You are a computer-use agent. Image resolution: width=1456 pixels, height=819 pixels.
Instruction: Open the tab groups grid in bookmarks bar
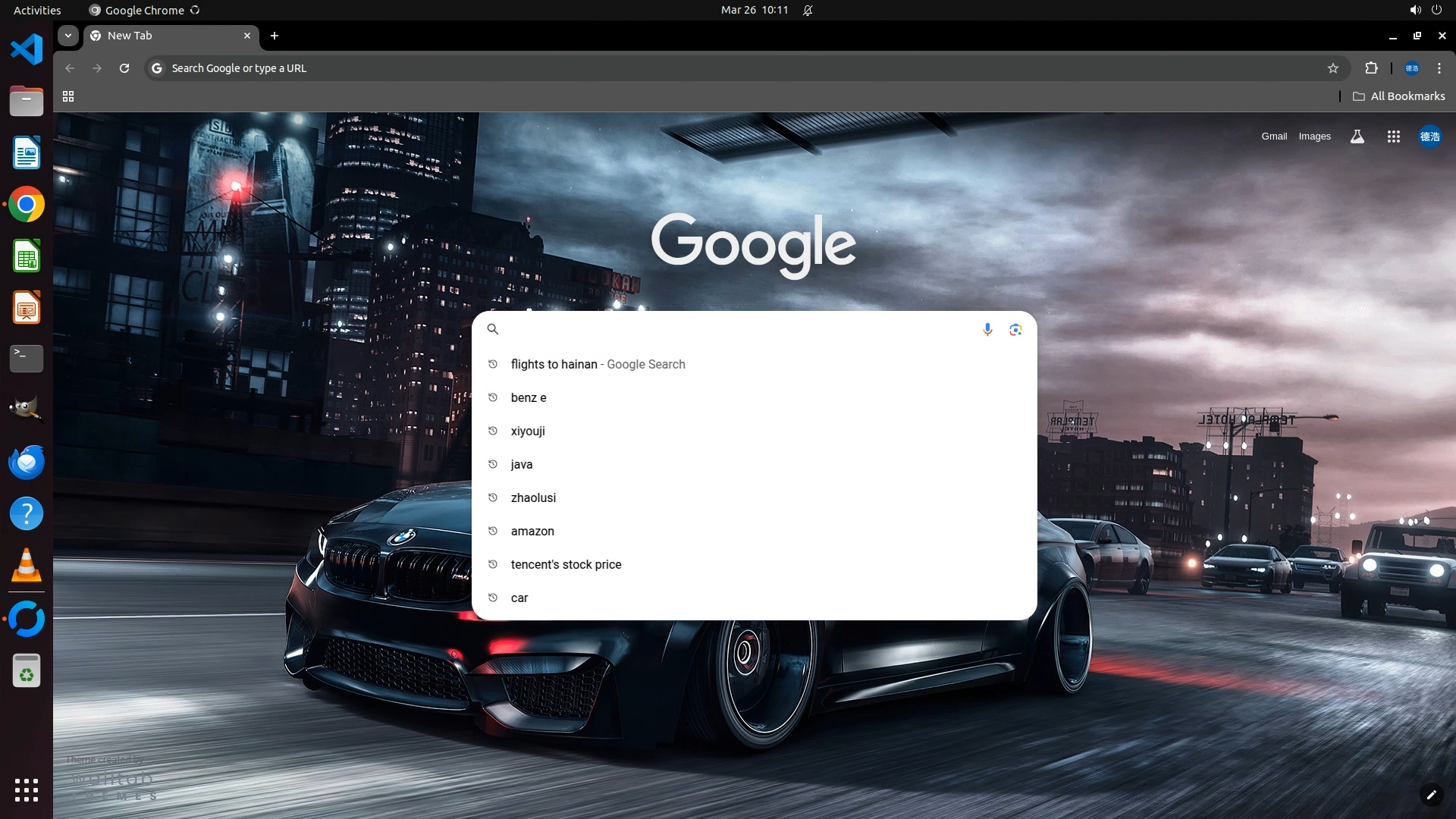[x=68, y=96]
